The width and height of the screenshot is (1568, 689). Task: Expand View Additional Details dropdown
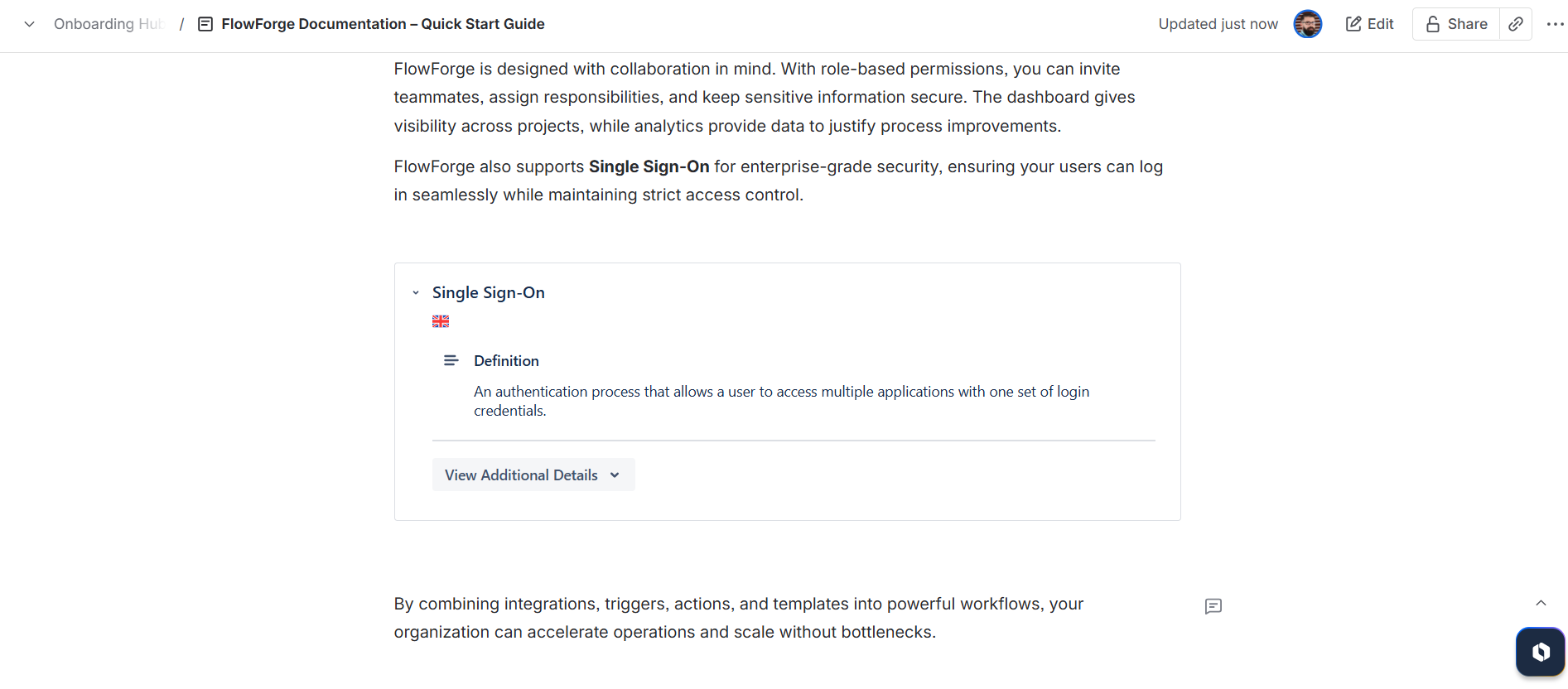tap(533, 475)
